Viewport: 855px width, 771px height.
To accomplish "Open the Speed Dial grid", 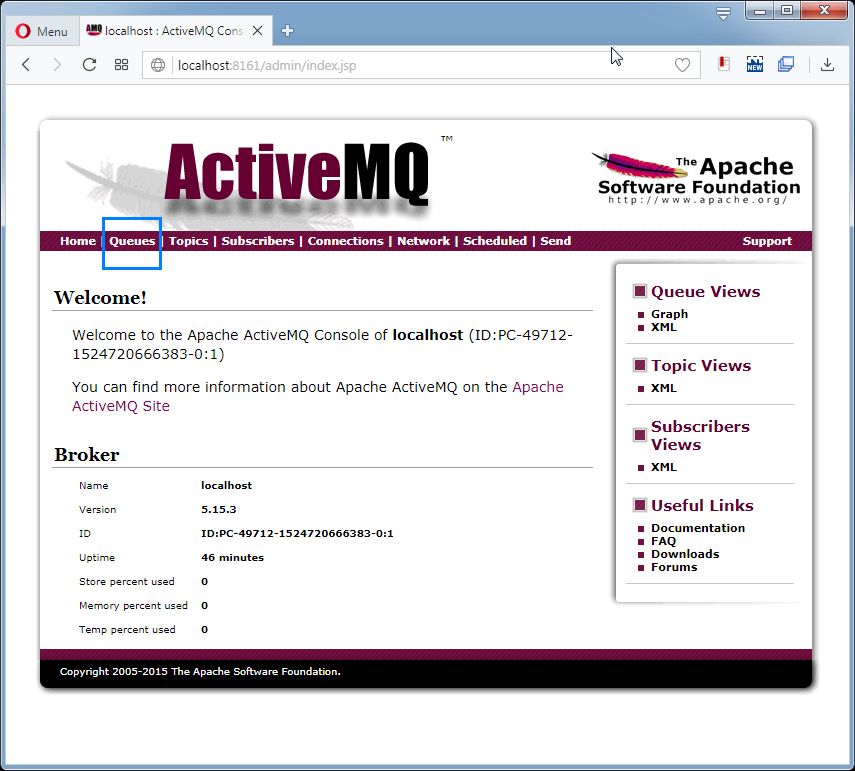I will click(122, 65).
